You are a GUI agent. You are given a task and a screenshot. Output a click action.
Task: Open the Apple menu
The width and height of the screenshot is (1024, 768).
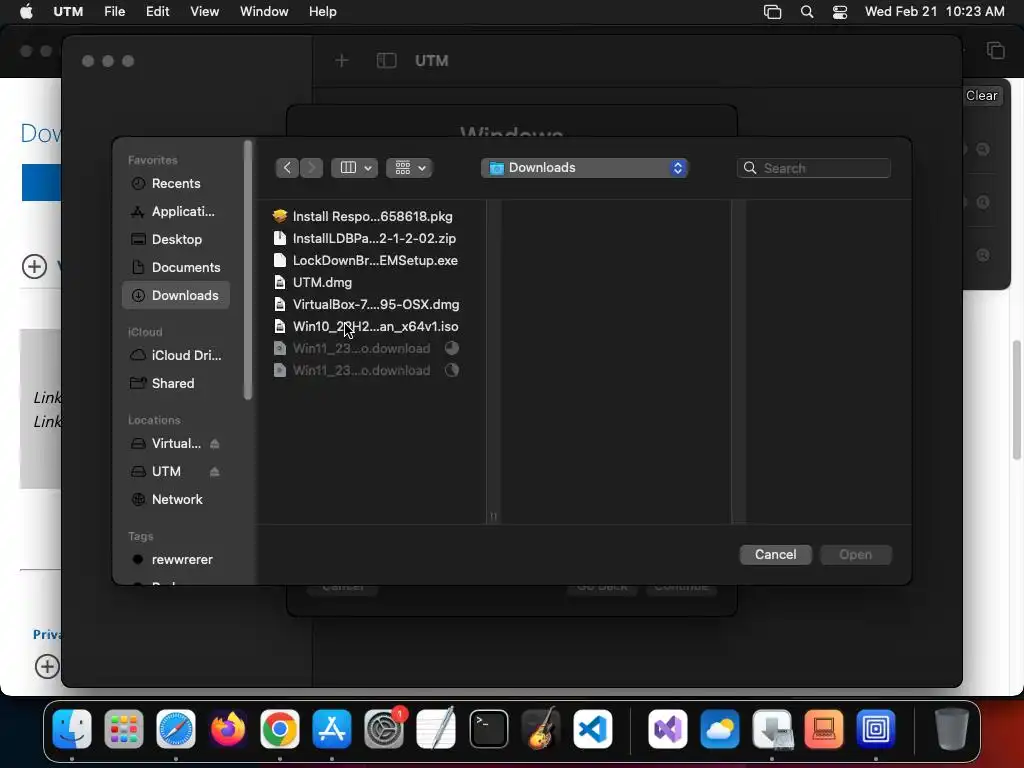pos(26,12)
